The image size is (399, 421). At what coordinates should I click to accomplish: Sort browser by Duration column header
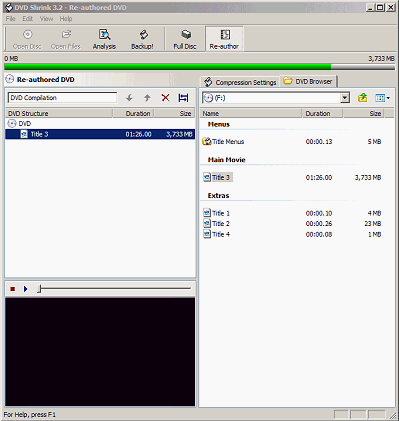coord(323,113)
